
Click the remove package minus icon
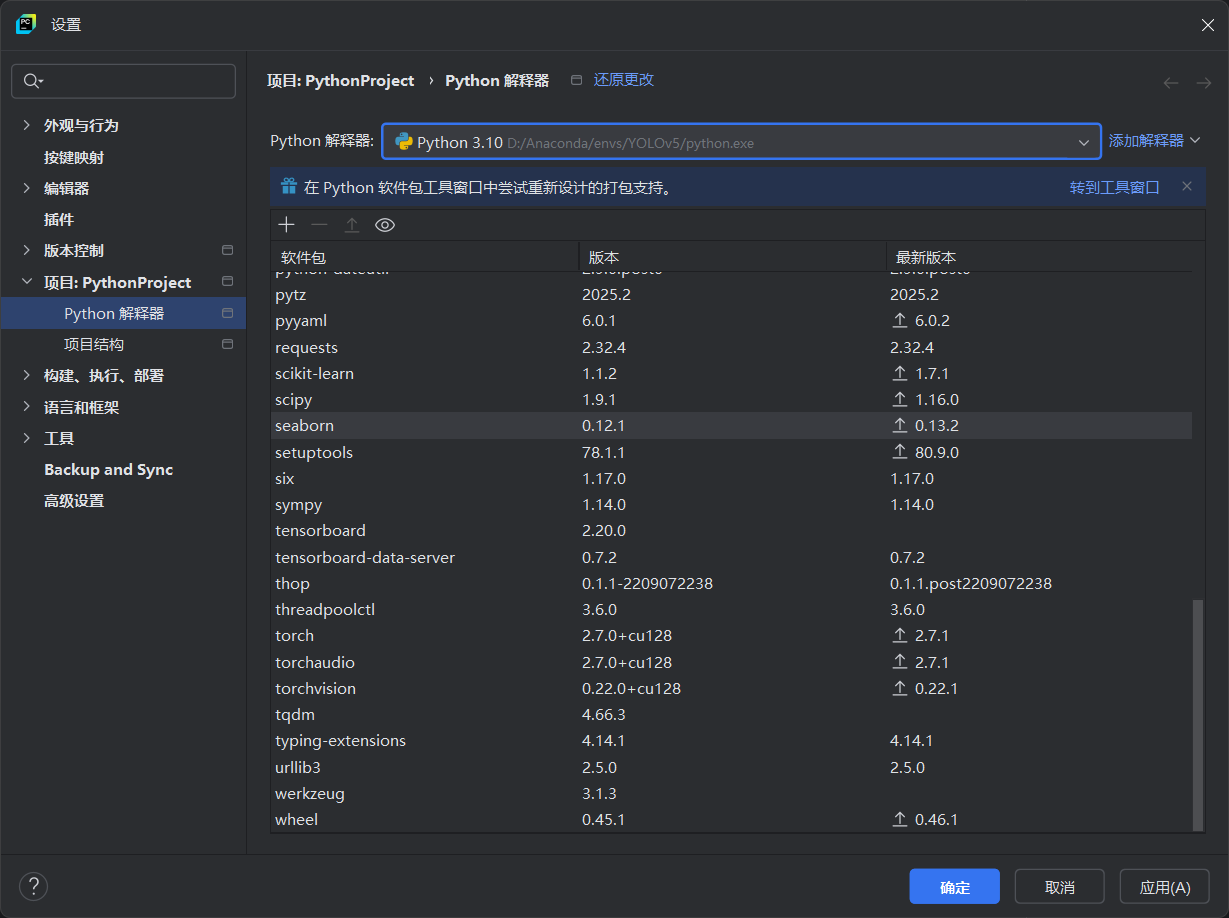point(319,225)
